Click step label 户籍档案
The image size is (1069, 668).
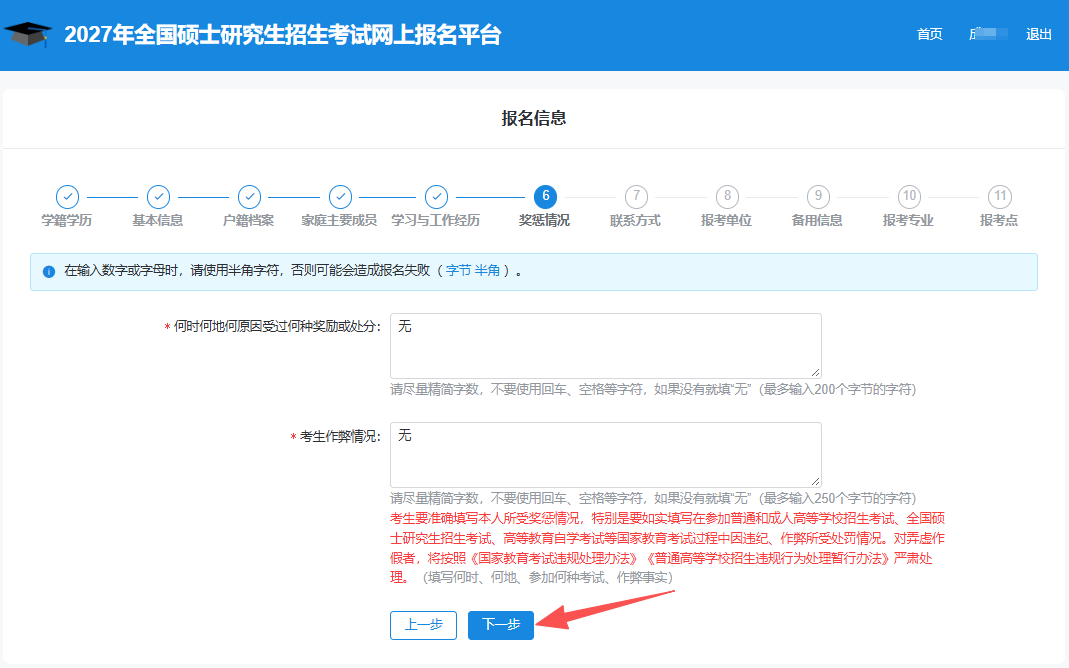coord(249,220)
